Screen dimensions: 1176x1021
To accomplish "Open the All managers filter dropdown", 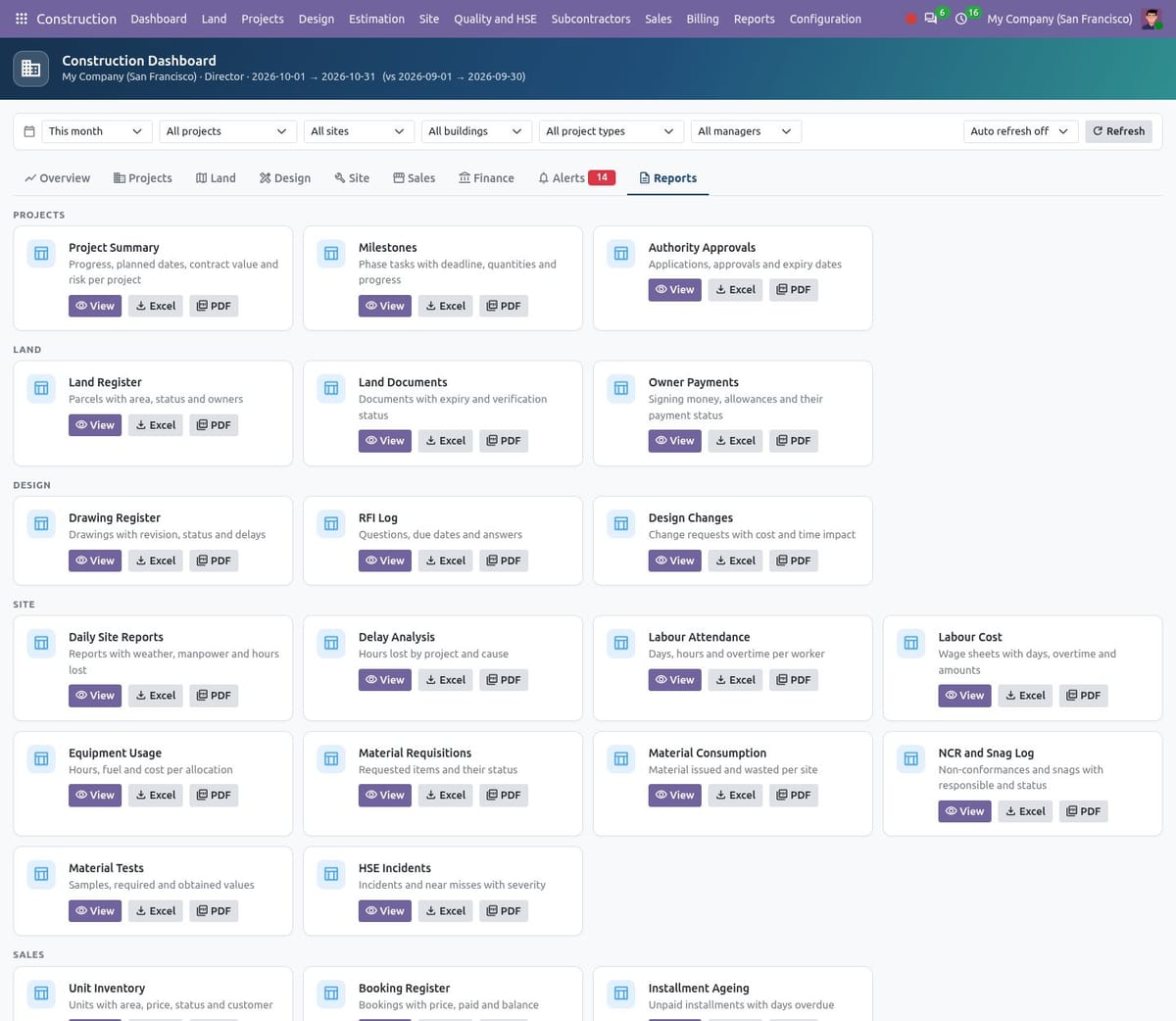I will [x=746, y=131].
